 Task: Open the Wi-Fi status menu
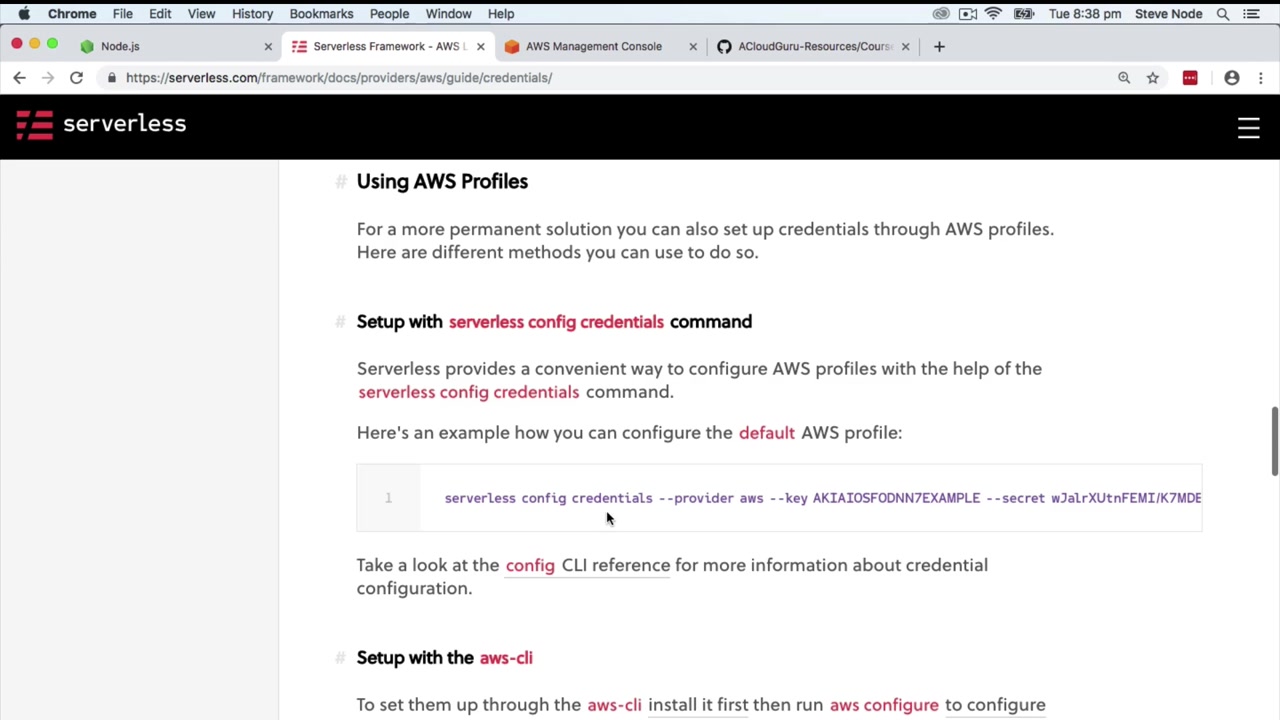[994, 14]
